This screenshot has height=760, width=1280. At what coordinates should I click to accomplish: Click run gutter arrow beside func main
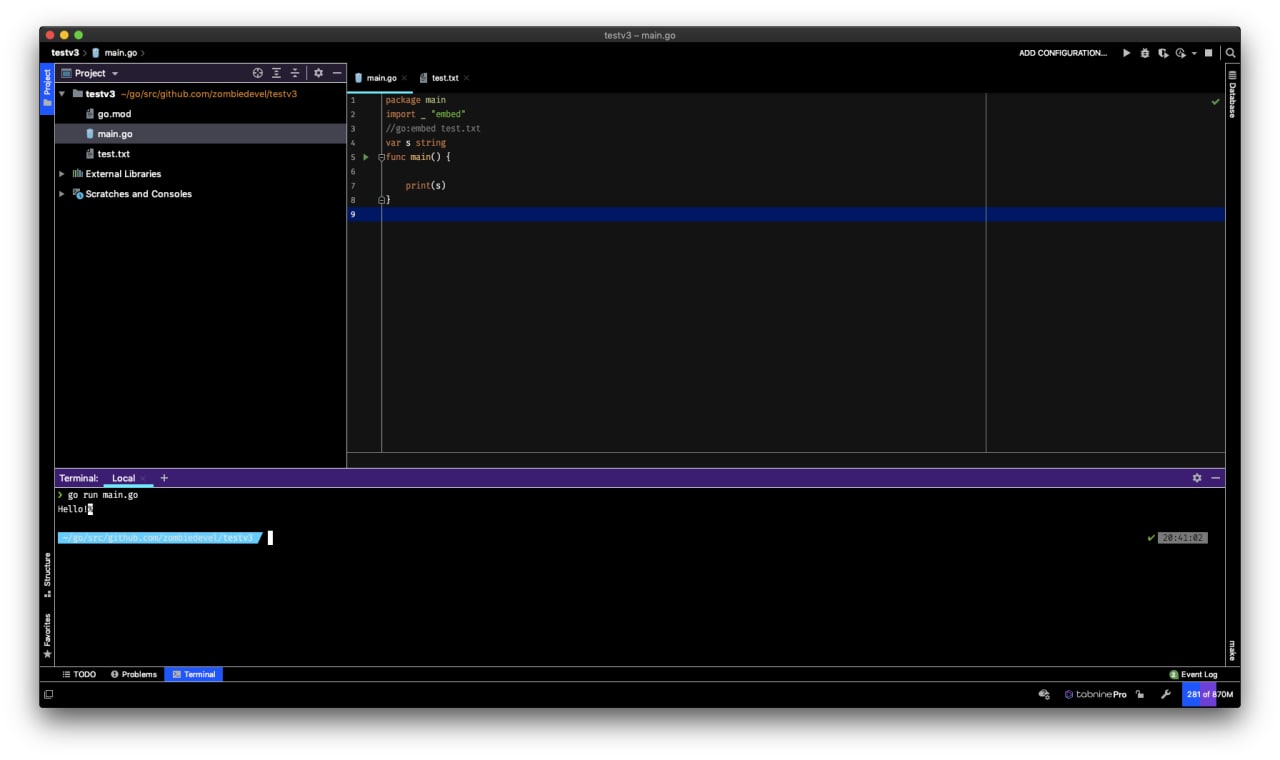click(x=366, y=157)
